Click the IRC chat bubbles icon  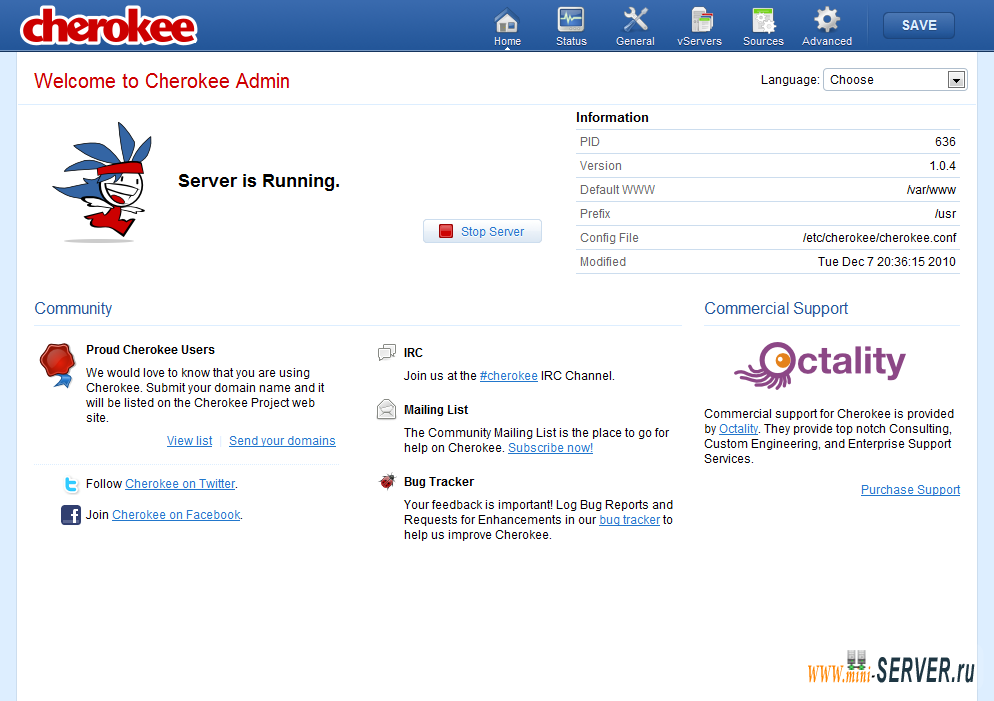(387, 352)
